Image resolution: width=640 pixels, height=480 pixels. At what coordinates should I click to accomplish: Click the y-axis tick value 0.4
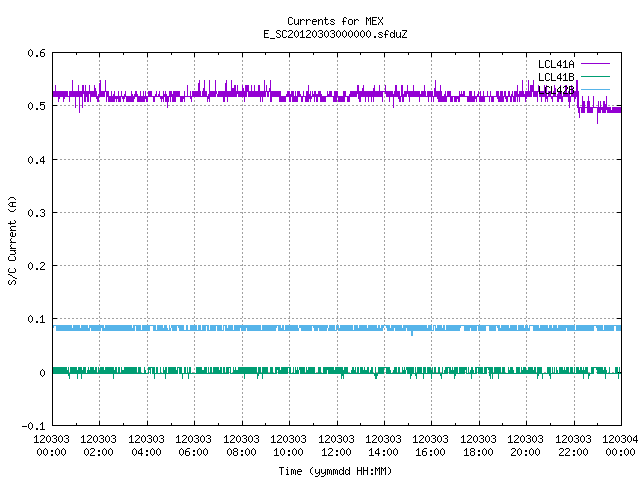(36, 160)
